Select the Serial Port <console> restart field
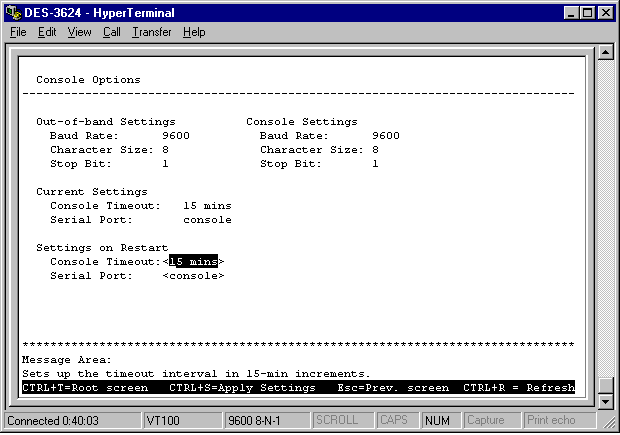The image size is (620, 435). 194,275
